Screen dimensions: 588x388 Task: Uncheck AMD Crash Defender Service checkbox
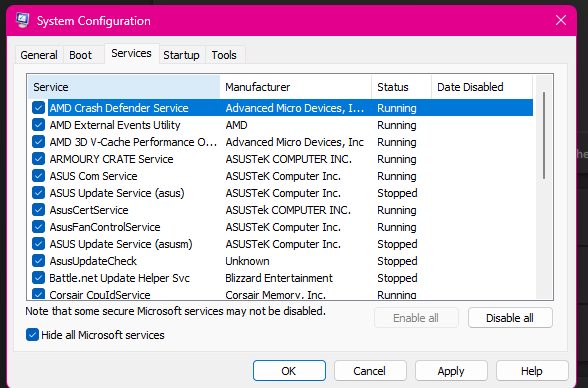point(38,108)
